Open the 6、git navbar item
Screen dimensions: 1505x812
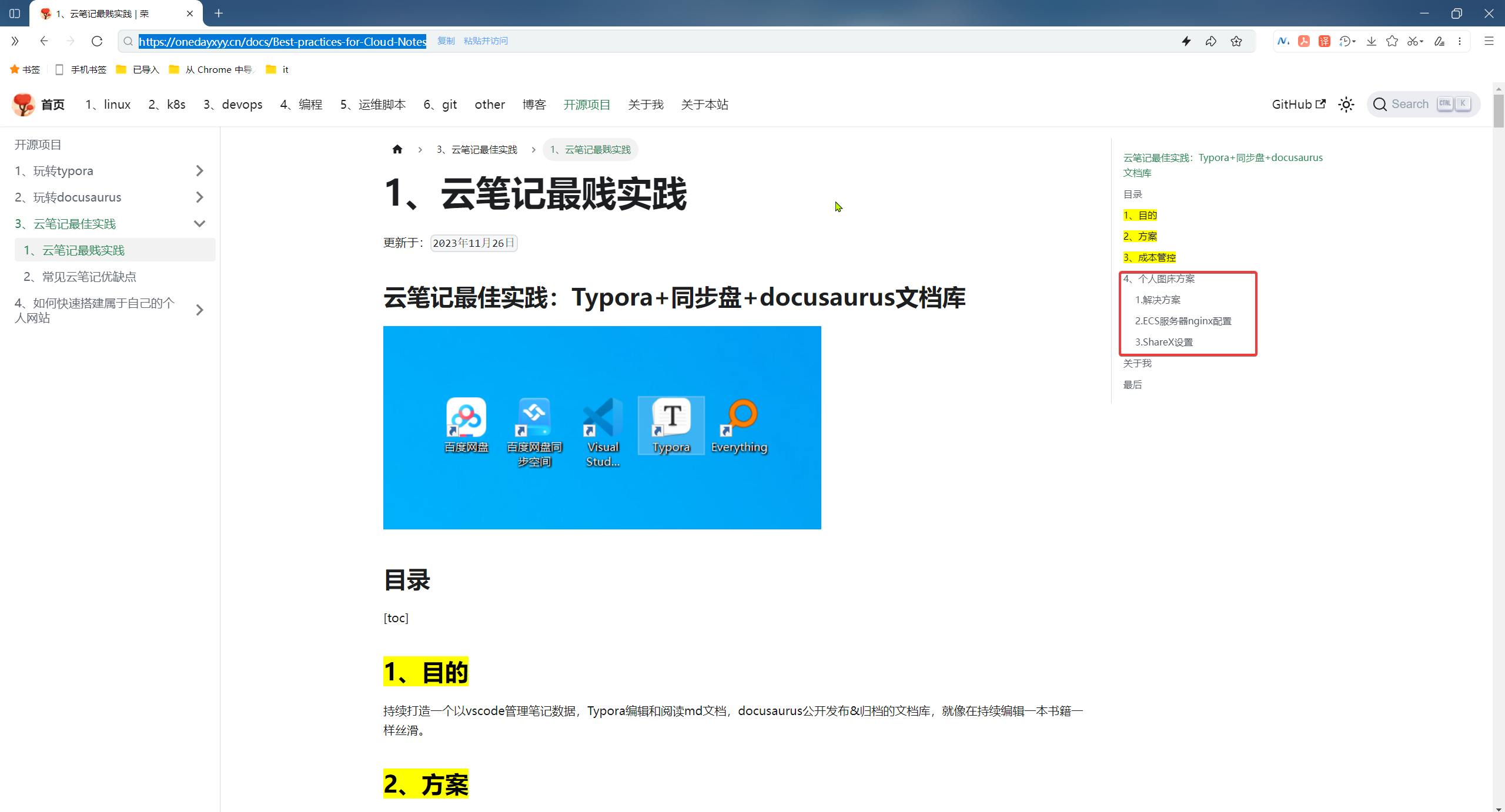[x=440, y=105]
